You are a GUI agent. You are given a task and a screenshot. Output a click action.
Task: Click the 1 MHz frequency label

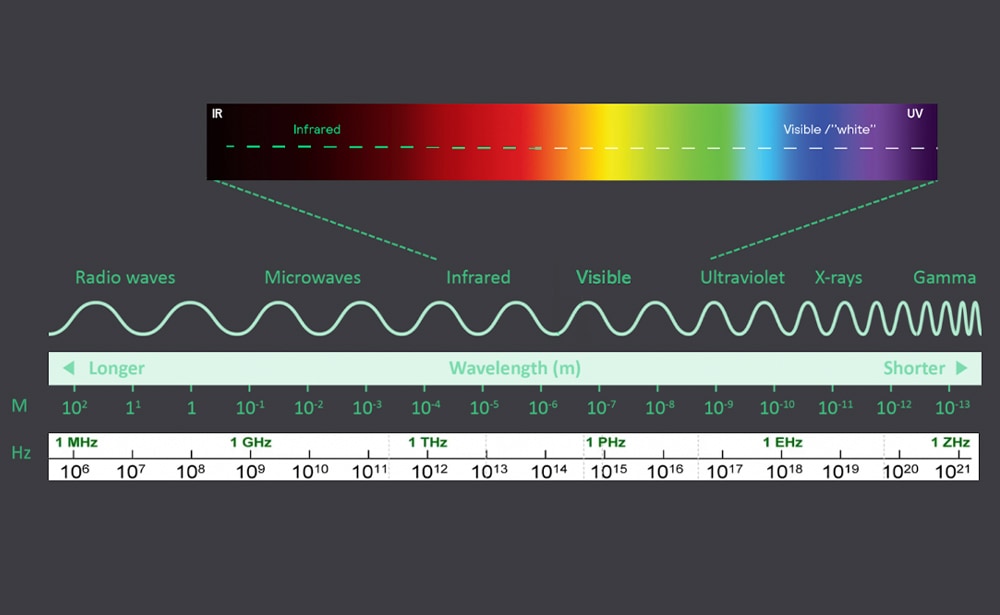[77, 442]
